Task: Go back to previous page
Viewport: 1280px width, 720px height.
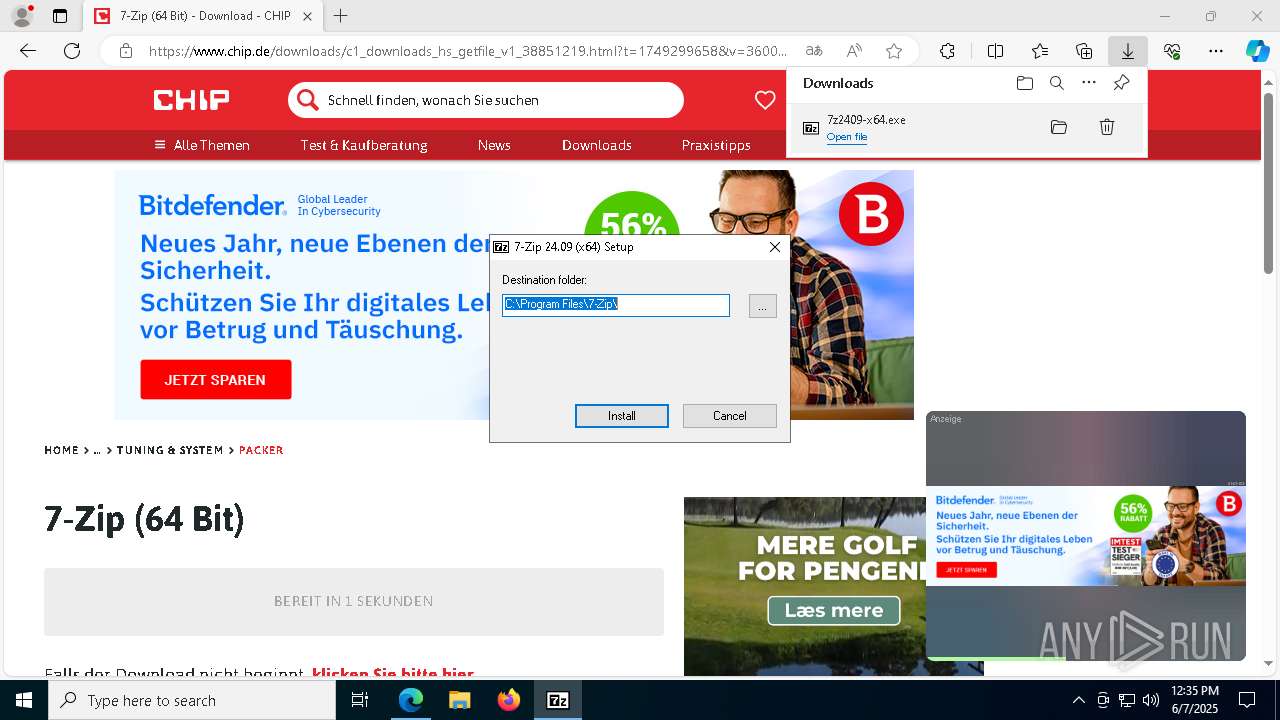Action: click(x=28, y=51)
